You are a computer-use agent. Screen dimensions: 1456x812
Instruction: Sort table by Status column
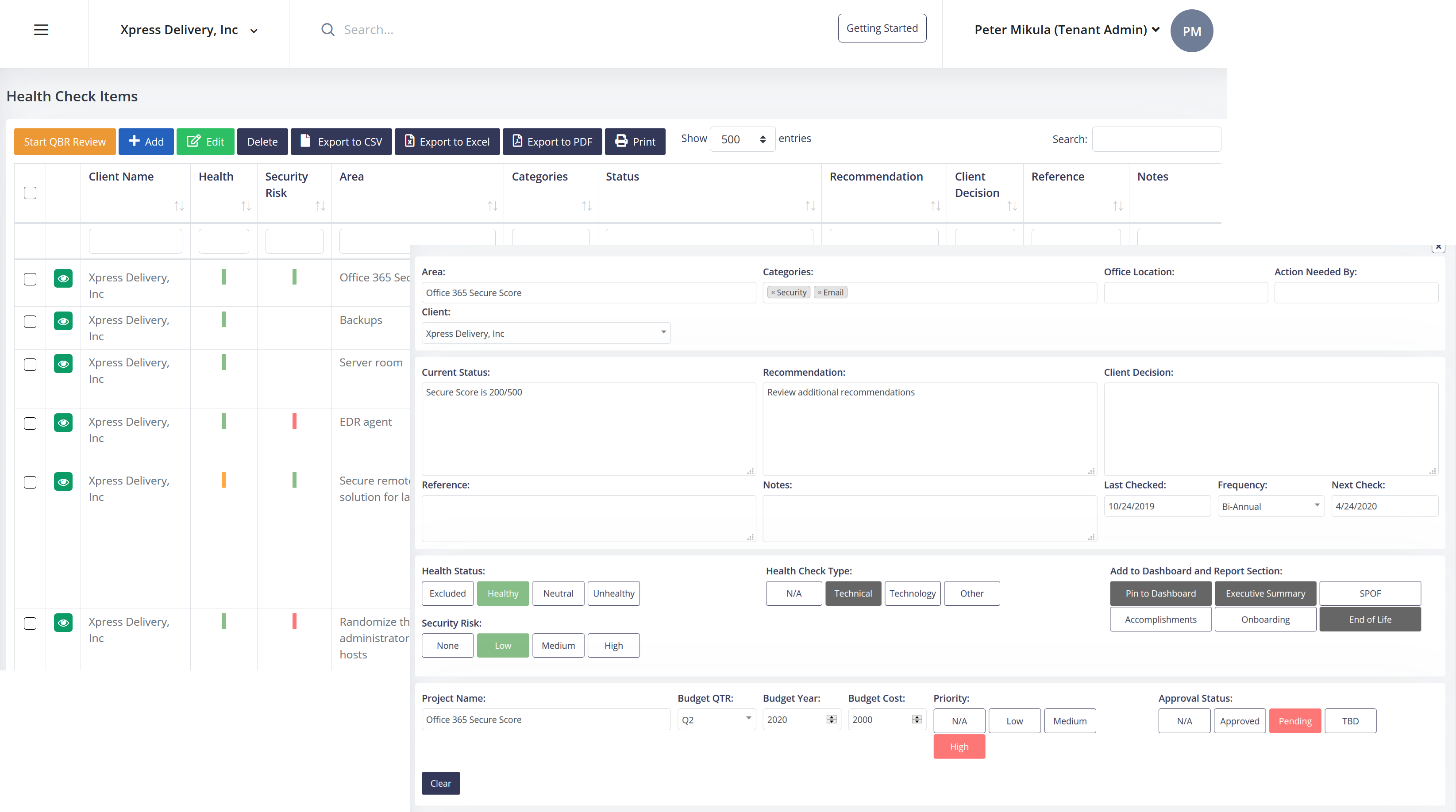(x=810, y=206)
